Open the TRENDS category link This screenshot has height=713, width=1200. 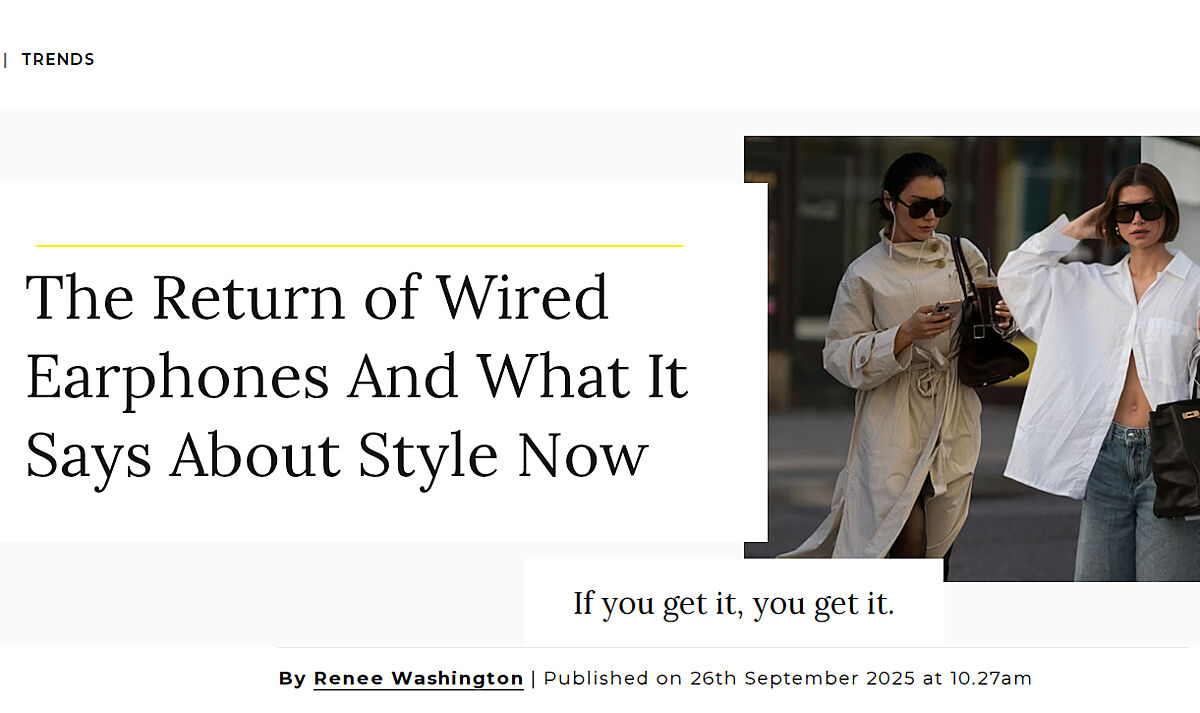[58, 60]
